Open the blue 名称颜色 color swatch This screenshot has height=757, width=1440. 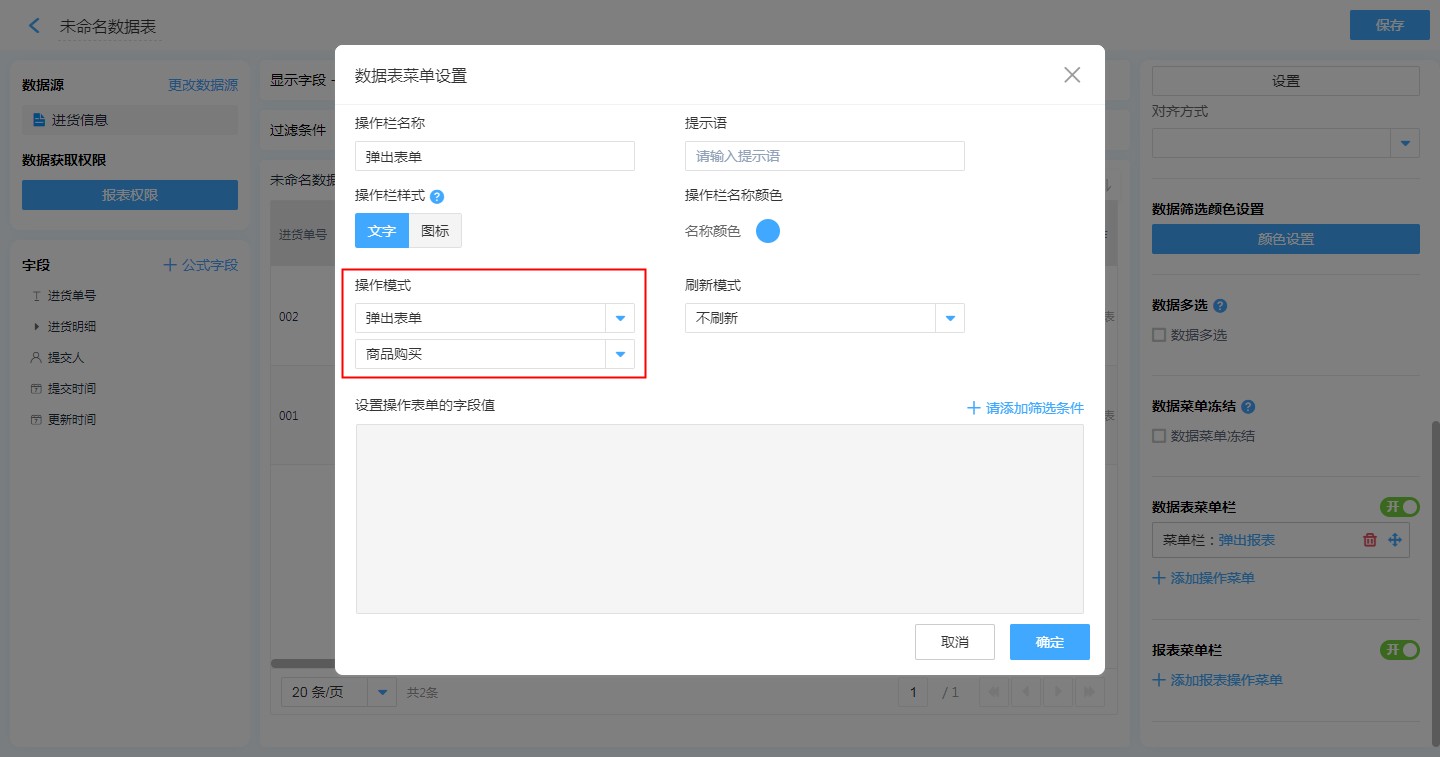pos(767,231)
